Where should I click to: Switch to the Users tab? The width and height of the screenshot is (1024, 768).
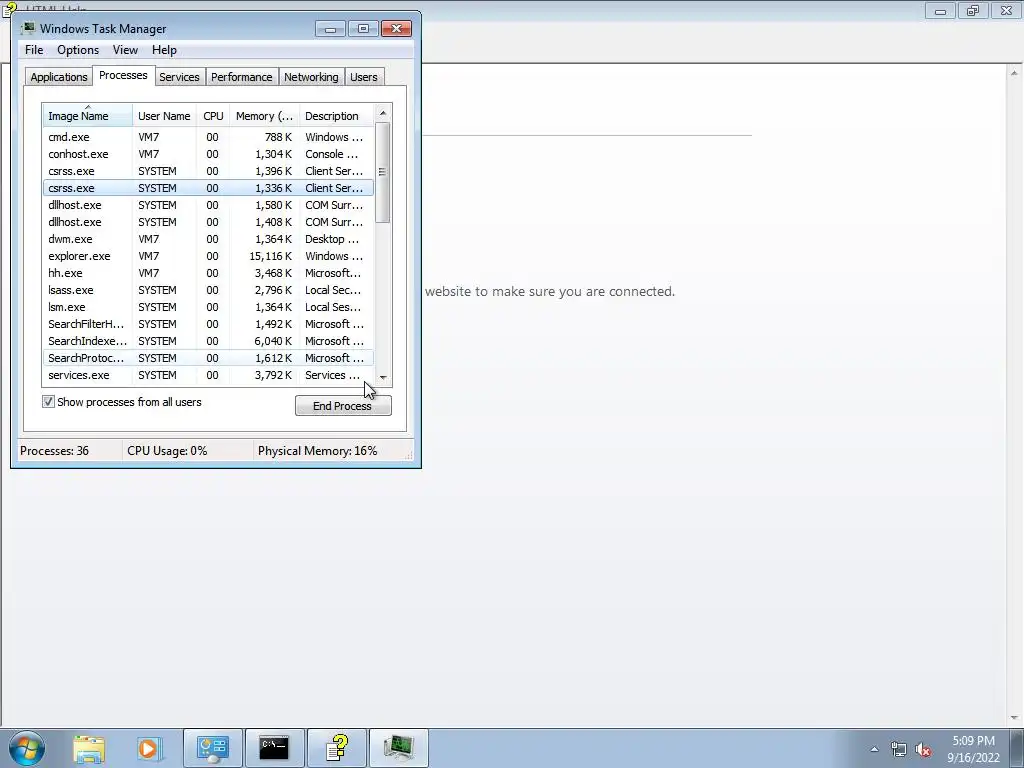[363, 77]
